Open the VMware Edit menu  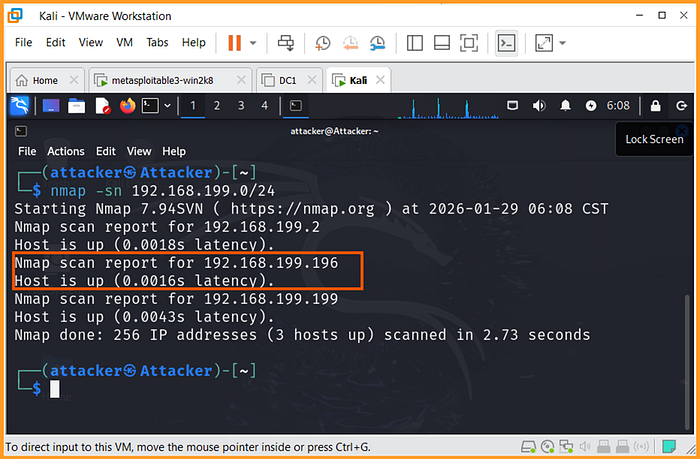click(x=55, y=42)
